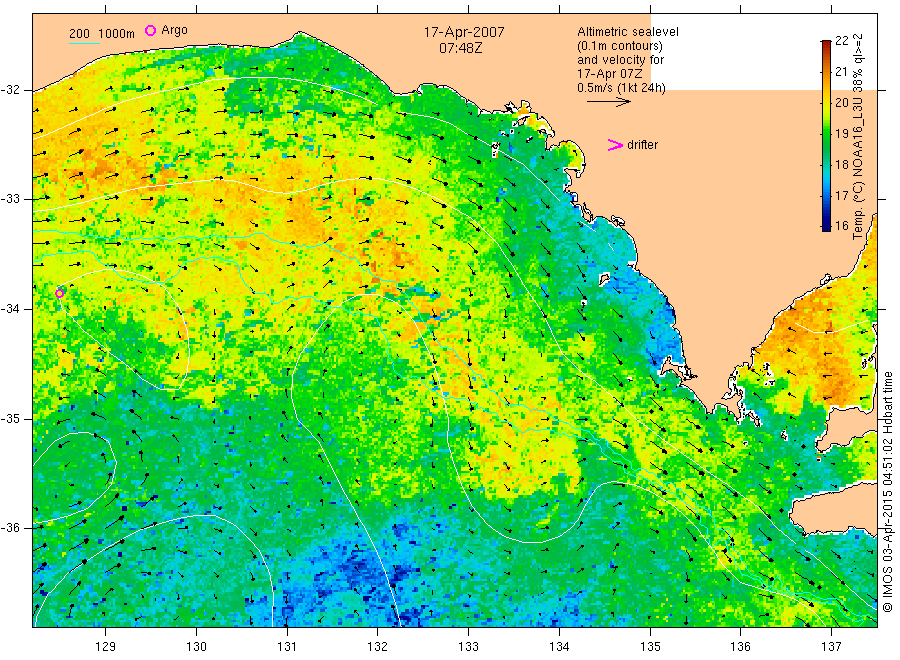This screenshot has height=660, width=900.
Task: Click the IMOS copyright timestamp text
Action: click(x=887, y=491)
